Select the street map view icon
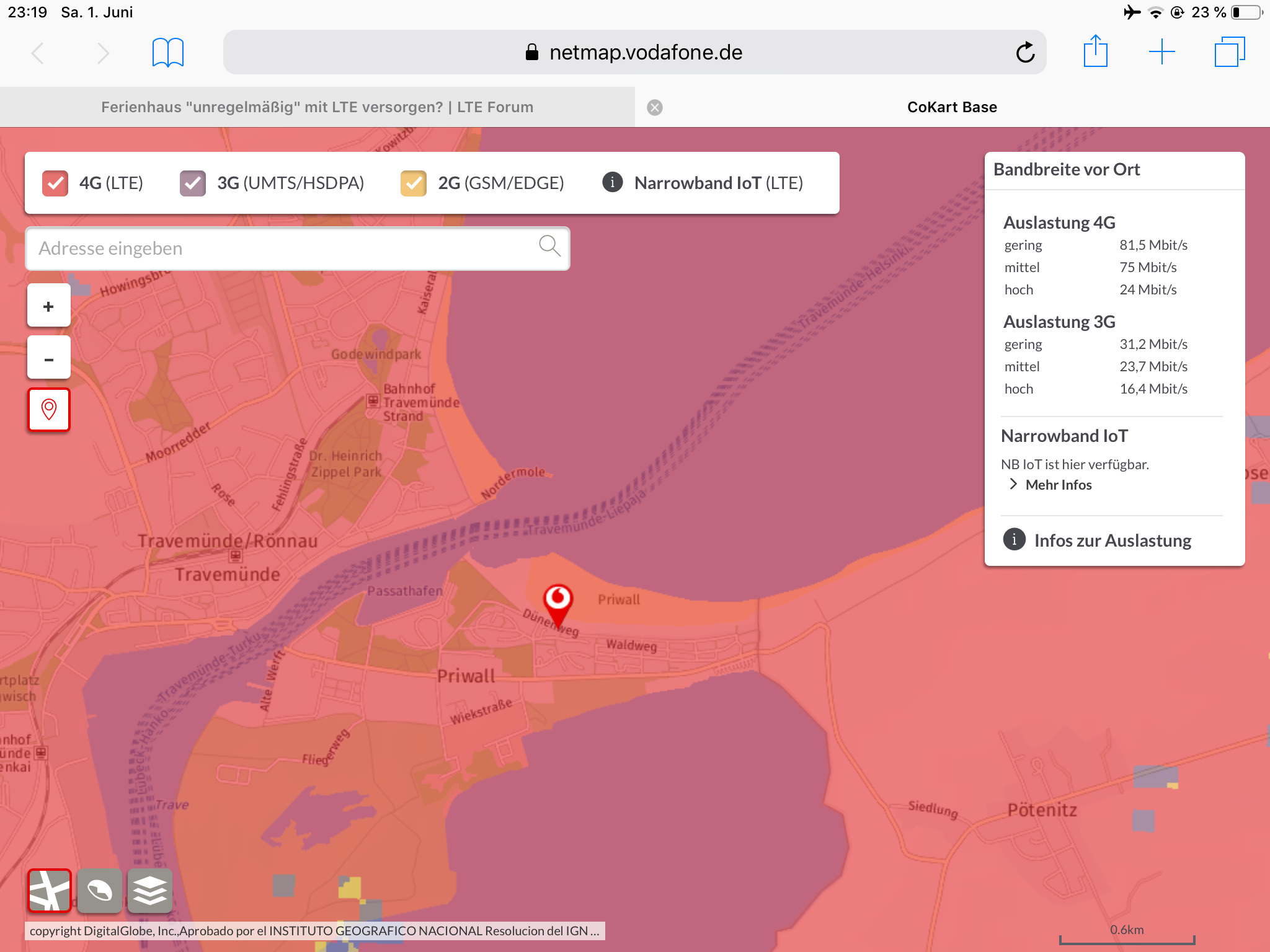Viewport: 1270px width, 952px height. coord(50,891)
